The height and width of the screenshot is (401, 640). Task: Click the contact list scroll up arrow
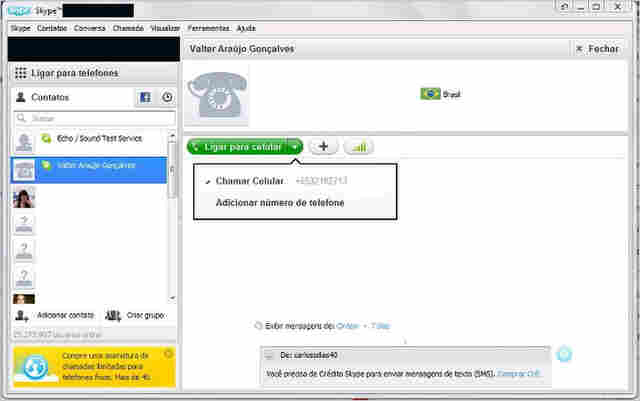pyautogui.click(x=172, y=136)
